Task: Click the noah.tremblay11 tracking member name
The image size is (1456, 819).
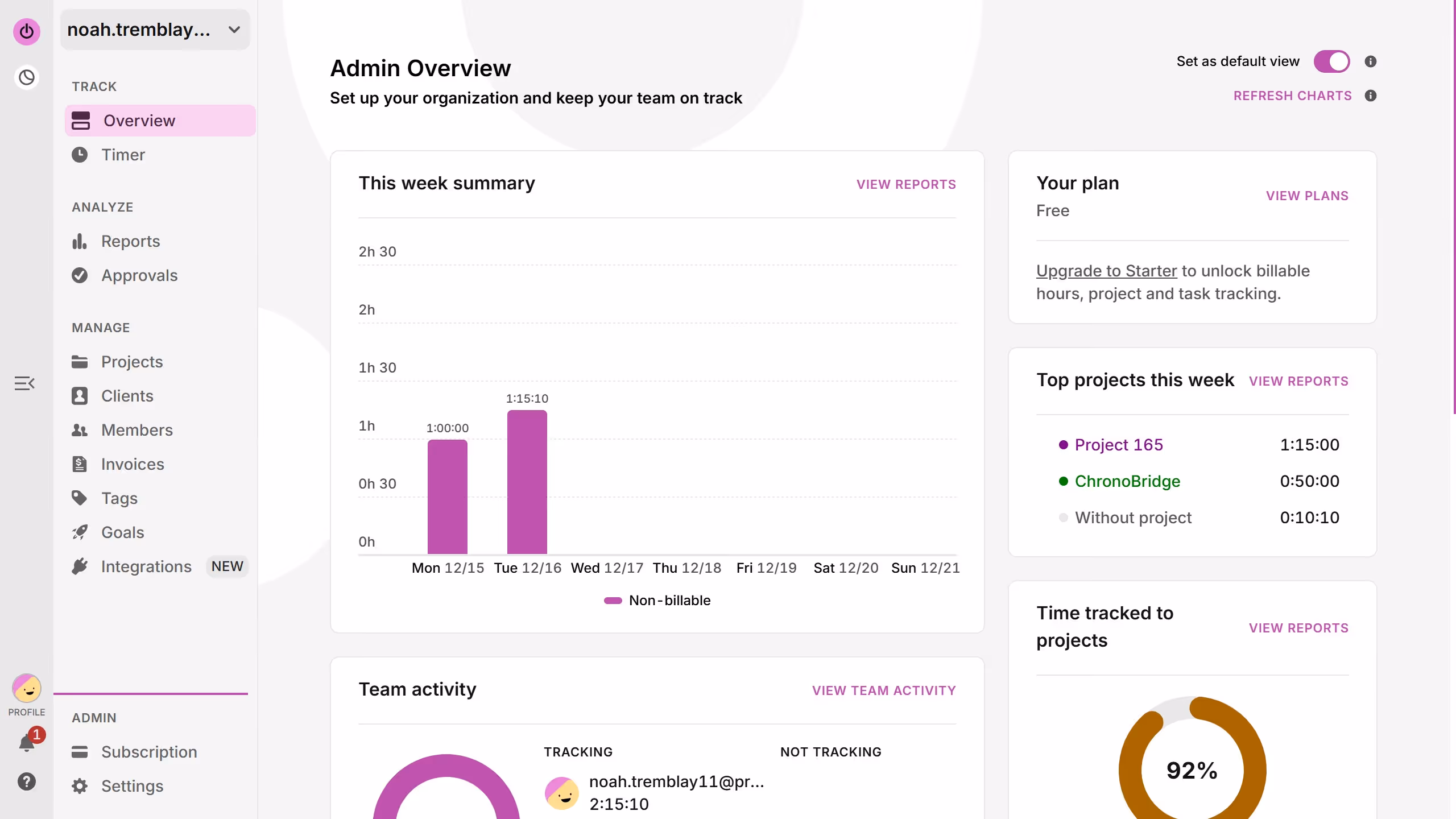Action: pos(676,781)
